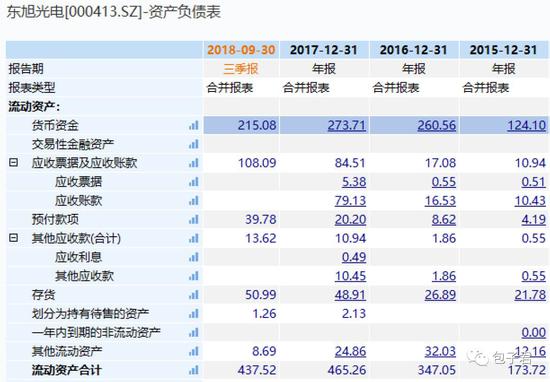550x382 pixels.
Task: Open chart icon for 交易性金融资产 row
Action: (194, 144)
